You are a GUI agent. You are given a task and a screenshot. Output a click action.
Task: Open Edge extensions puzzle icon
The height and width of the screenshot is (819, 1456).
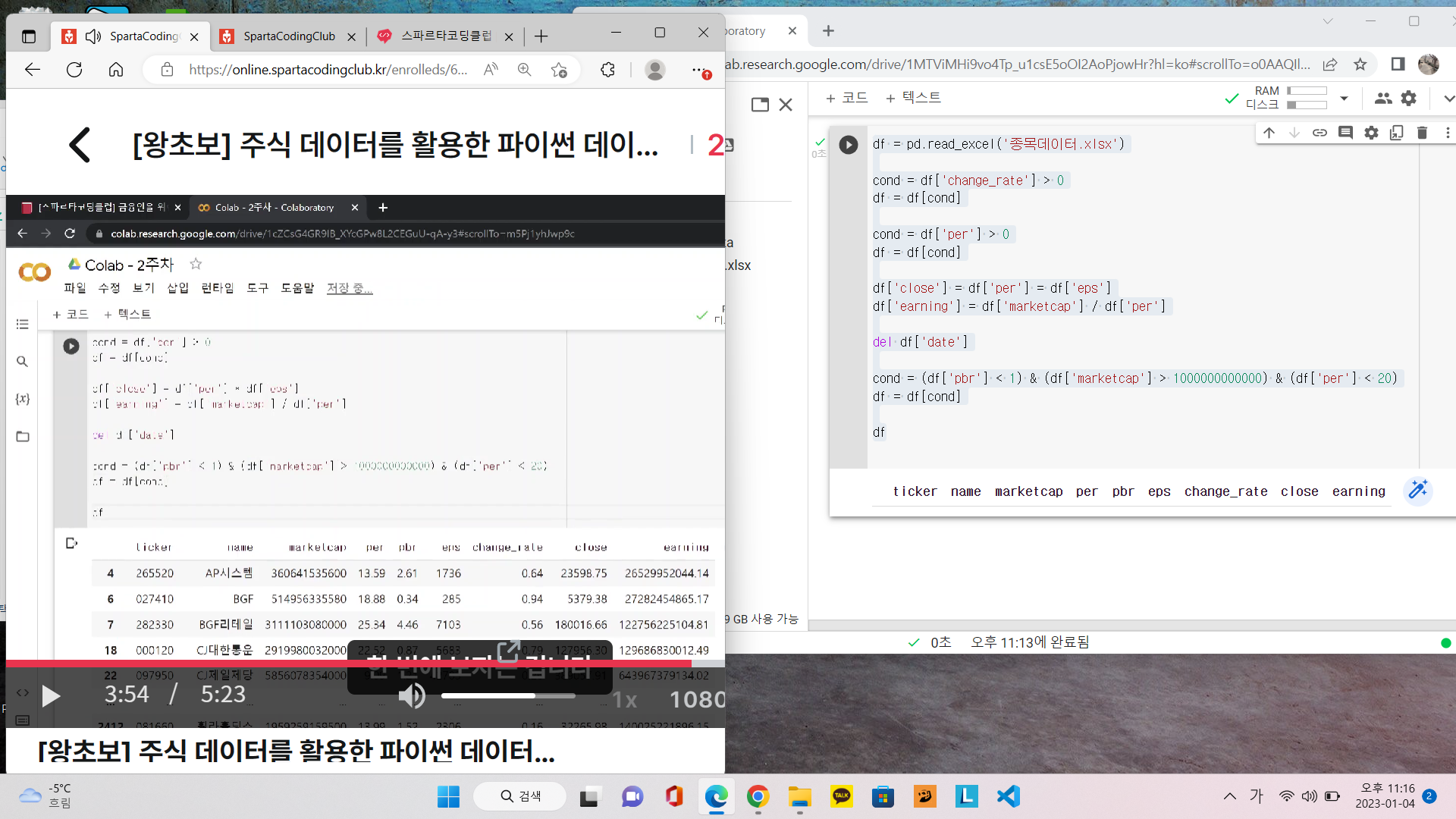[x=607, y=70]
